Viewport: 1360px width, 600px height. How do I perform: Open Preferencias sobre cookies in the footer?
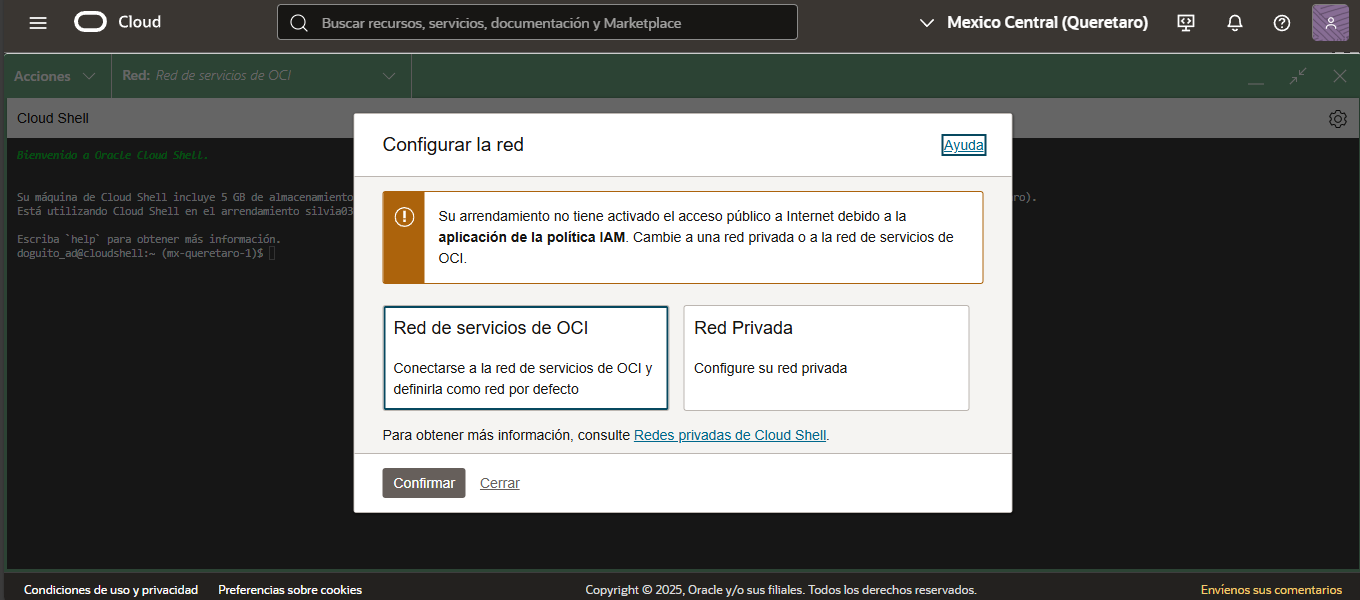tap(290, 589)
